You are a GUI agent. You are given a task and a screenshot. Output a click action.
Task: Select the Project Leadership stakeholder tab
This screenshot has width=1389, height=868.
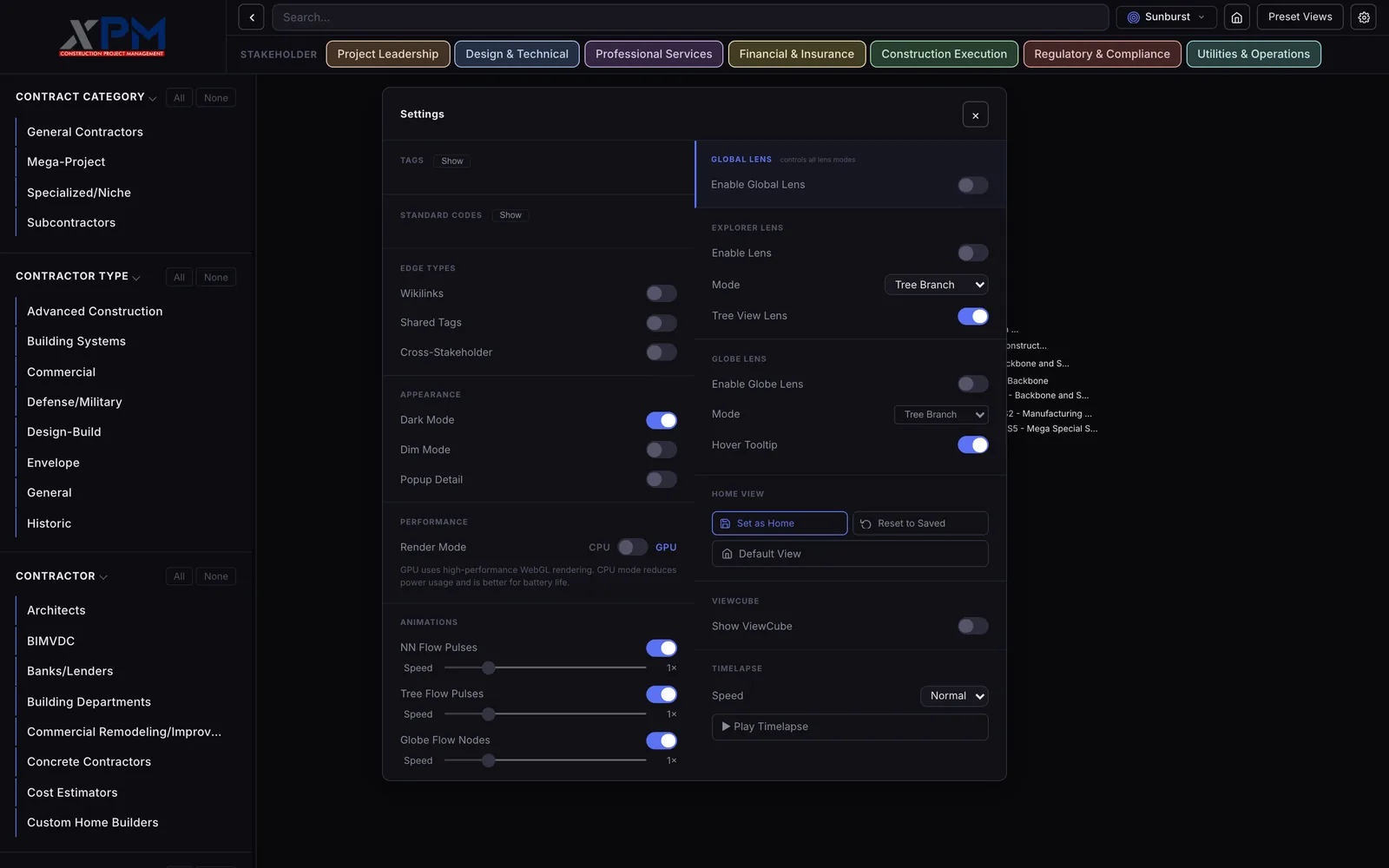point(388,54)
